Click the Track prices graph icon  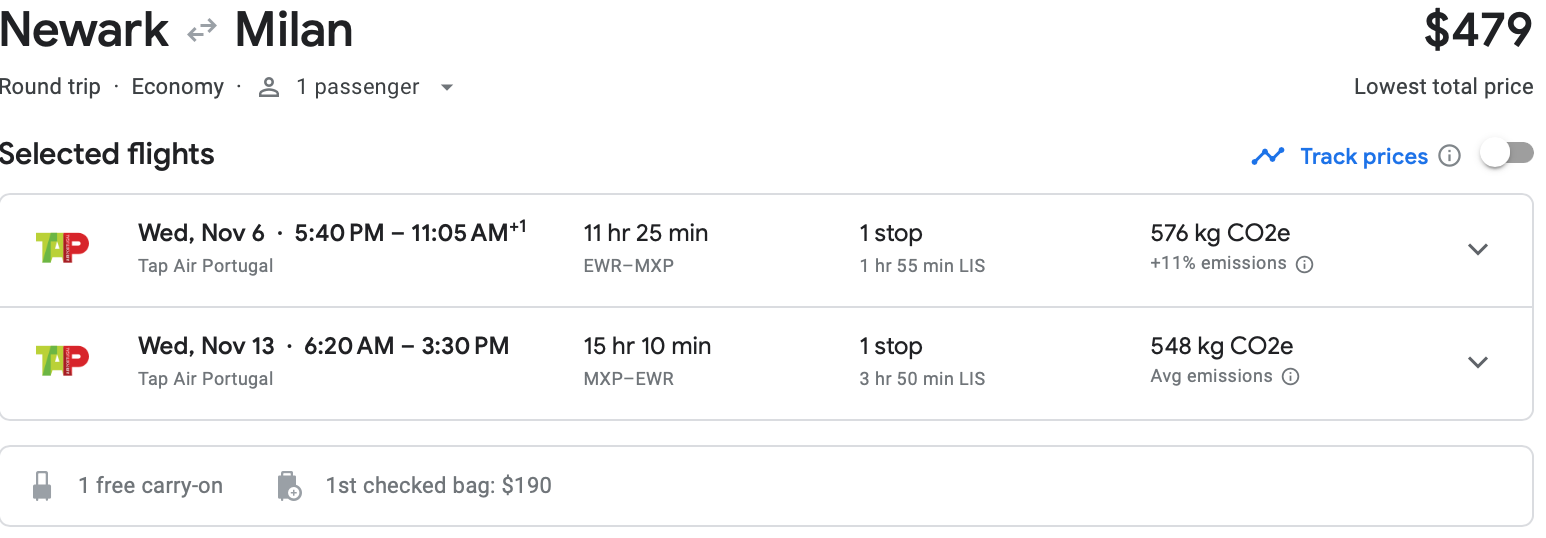tap(1268, 156)
